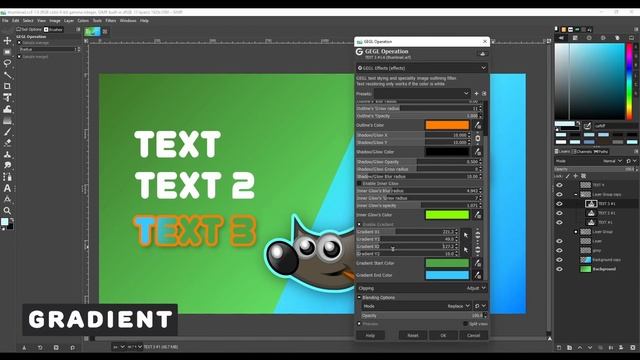Image resolution: width=640 pixels, height=360 pixels.
Task: Open the File menu
Action: tap(5, 20)
